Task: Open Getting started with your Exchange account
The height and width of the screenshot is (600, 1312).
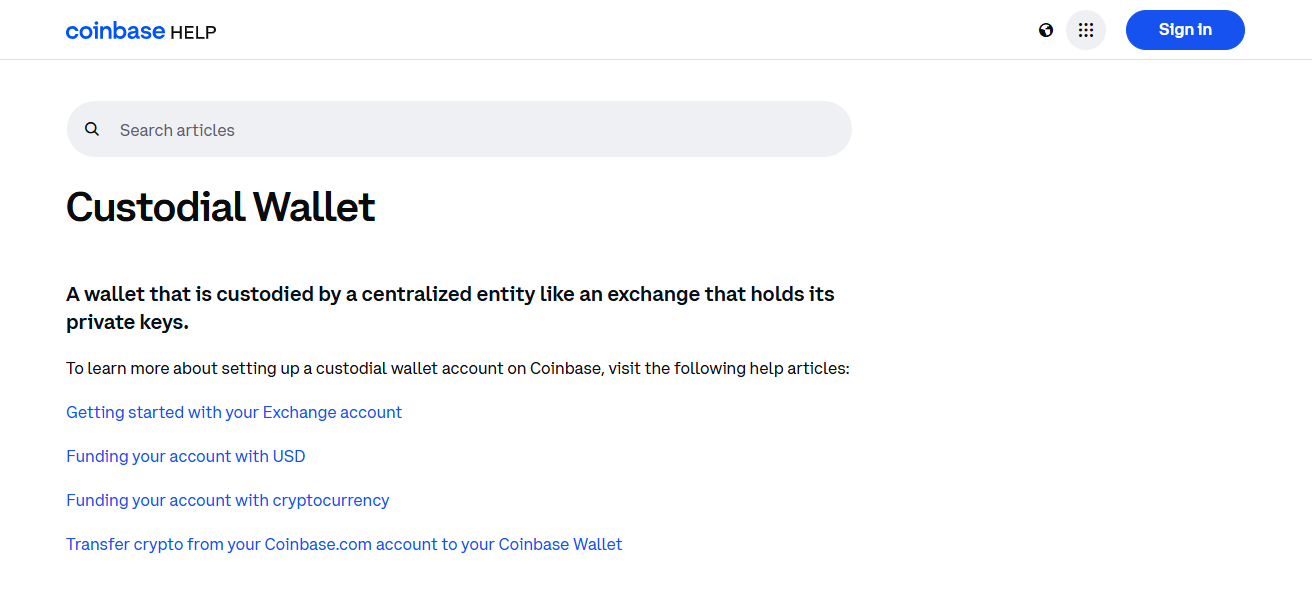Action: point(234,412)
